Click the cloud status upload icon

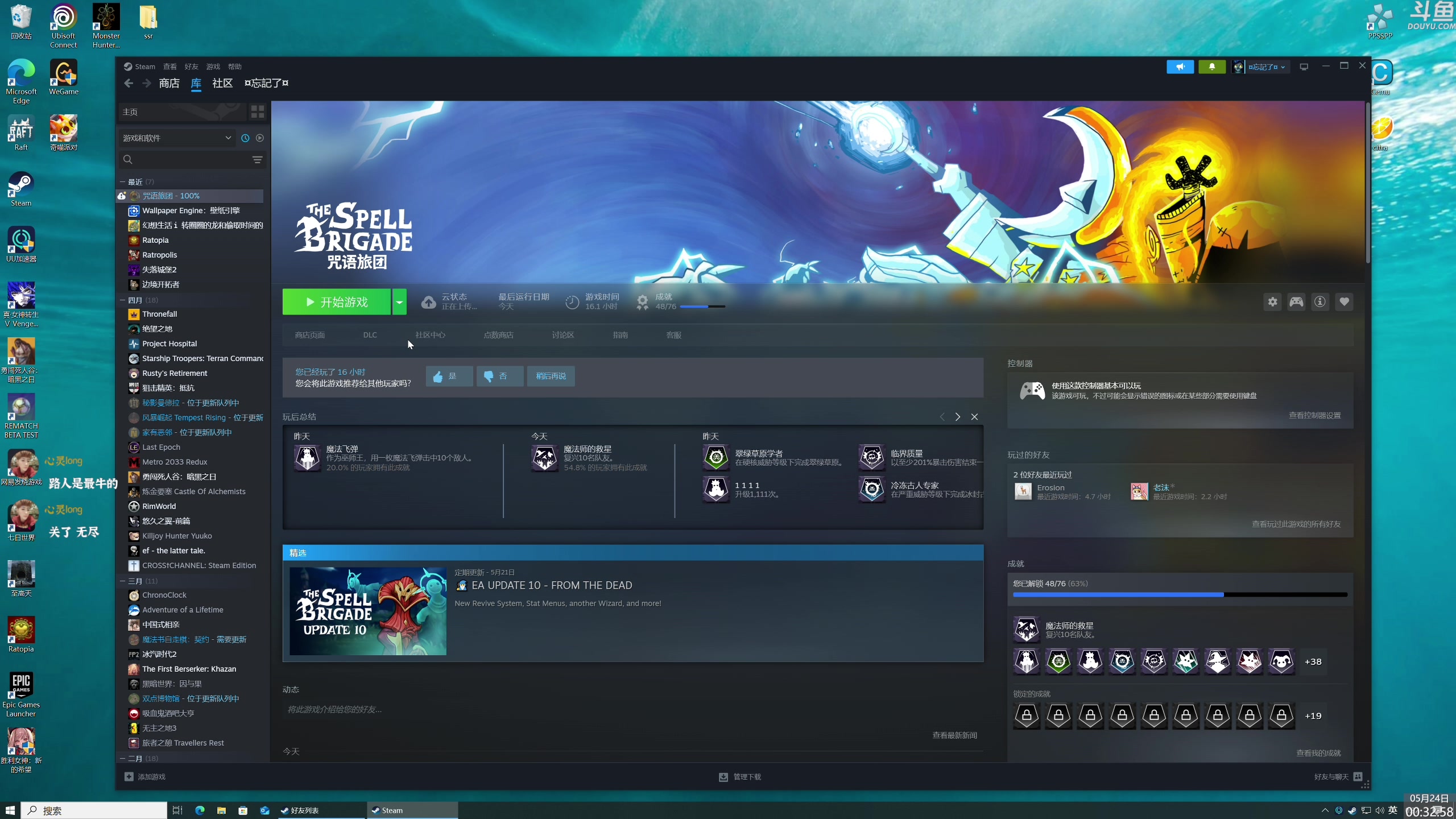pos(428,302)
